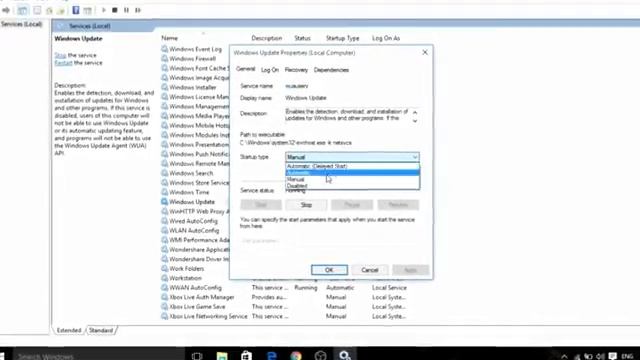Image resolution: width=640 pixels, height=360 pixels.
Task: Click the Stop the service link
Action: 60,55
